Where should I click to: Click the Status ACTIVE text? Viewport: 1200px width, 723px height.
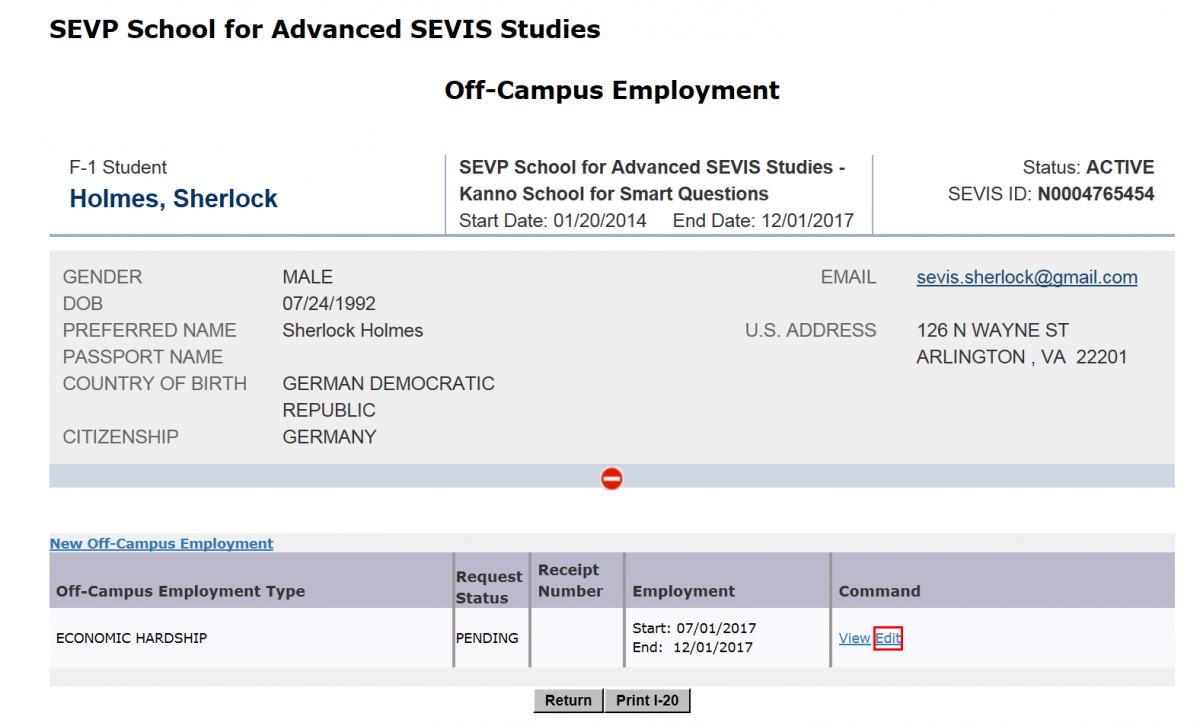(1119, 167)
